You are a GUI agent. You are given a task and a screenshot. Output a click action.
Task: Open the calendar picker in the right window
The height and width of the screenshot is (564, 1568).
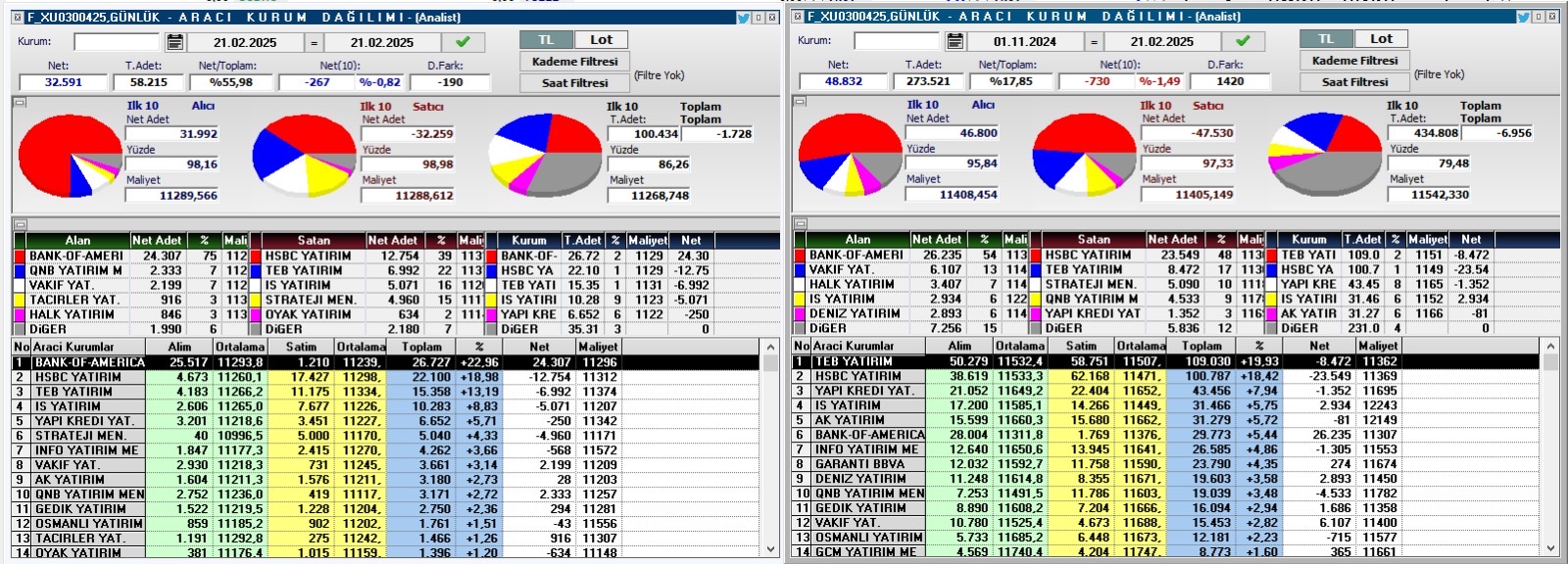(x=955, y=41)
